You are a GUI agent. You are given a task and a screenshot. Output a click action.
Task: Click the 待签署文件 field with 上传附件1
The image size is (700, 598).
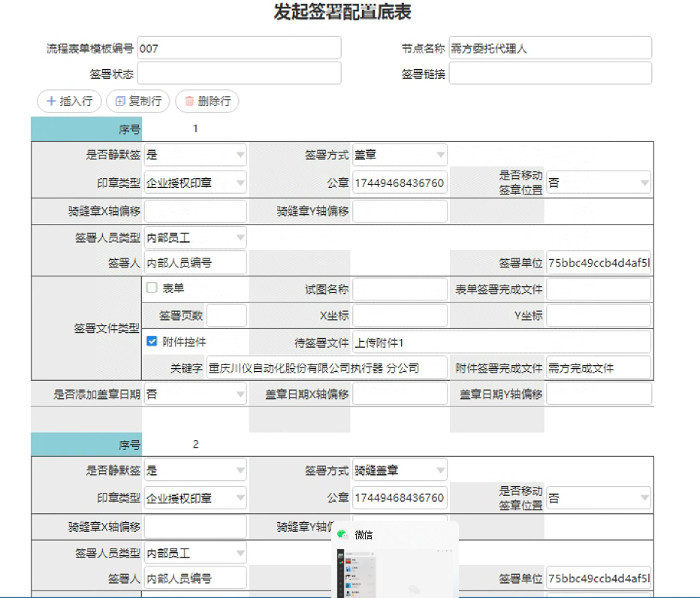399,342
